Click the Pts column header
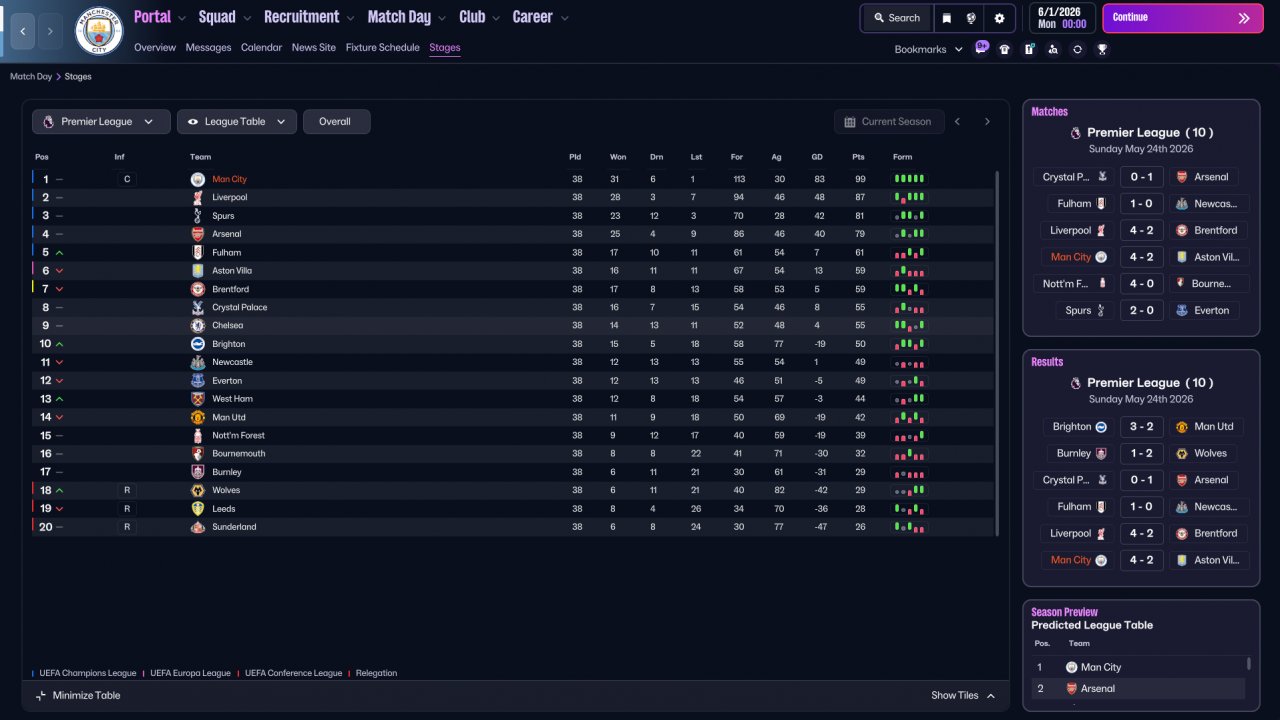 [858, 157]
